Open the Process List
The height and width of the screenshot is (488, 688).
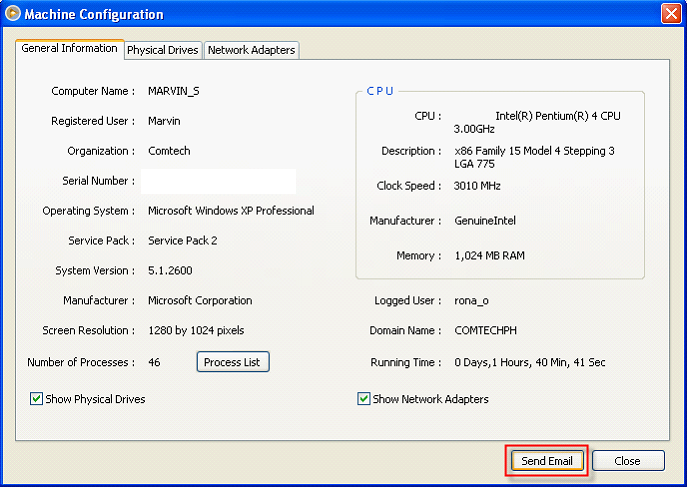(233, 362)
